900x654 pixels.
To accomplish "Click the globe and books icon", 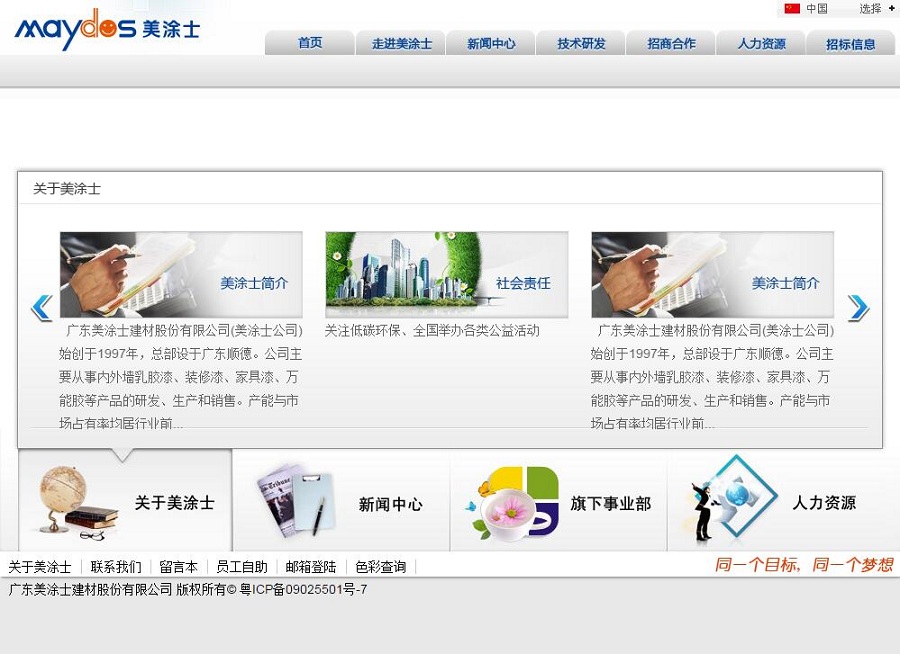I will click(77, 502).
